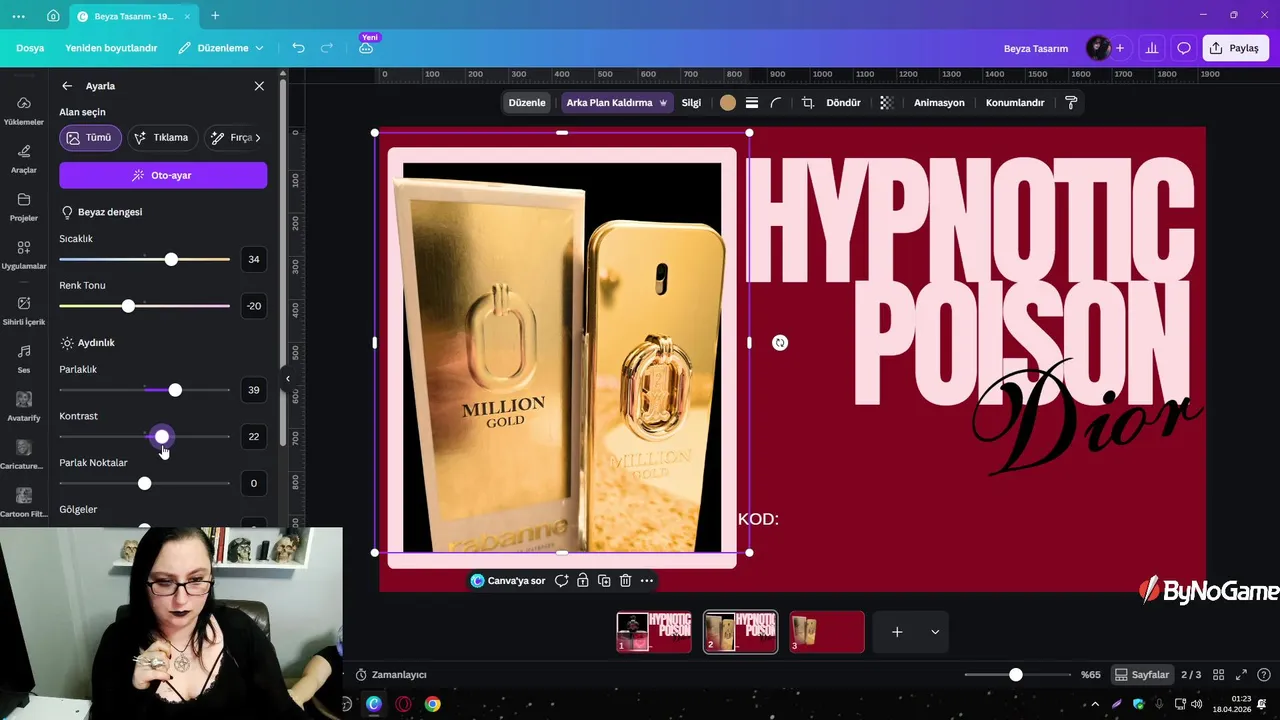Click Düzenle in the image toolbar
The width and height of the screenshot is (1280, 720).
click(x=527, y=103)
